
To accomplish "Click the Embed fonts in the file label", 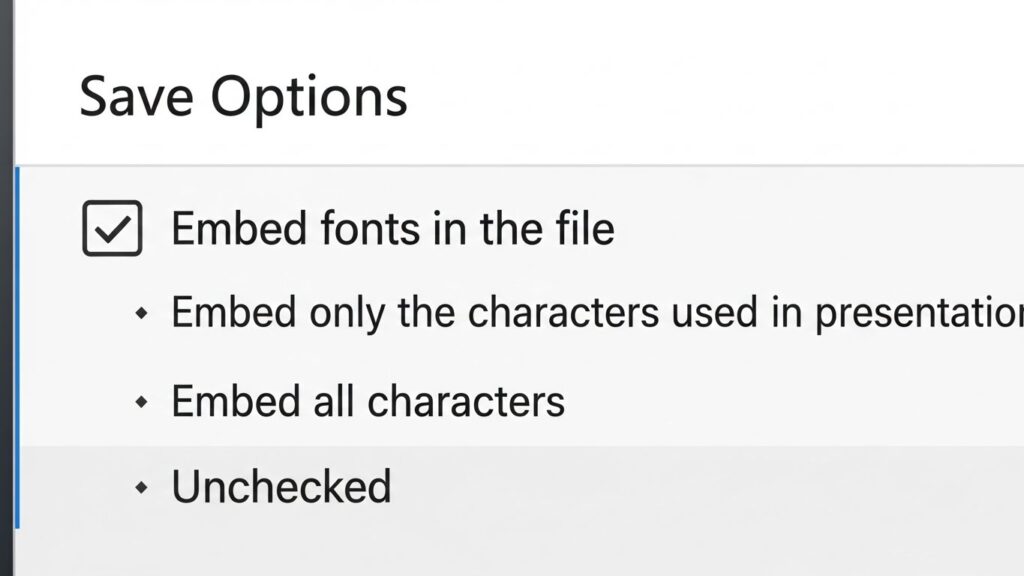I will pos(392,229).
